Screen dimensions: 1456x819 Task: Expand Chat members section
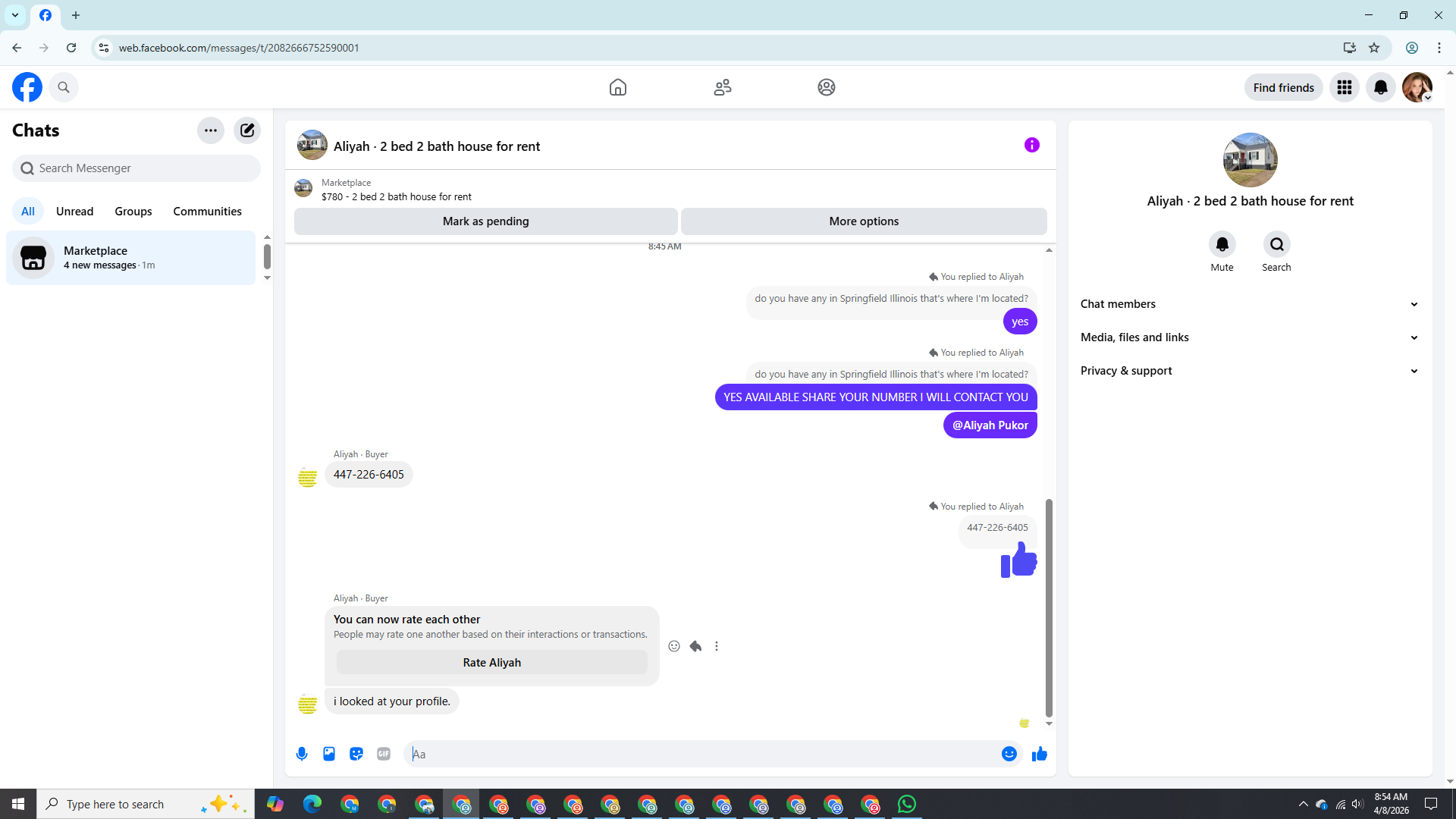coord(1249,304)
